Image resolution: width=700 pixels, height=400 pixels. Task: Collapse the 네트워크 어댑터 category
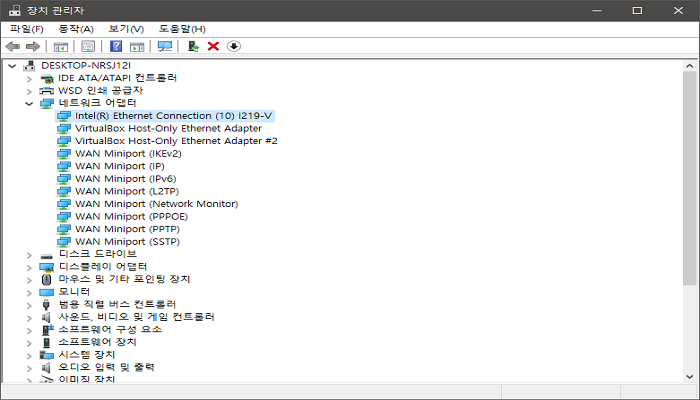coord(29,103)
